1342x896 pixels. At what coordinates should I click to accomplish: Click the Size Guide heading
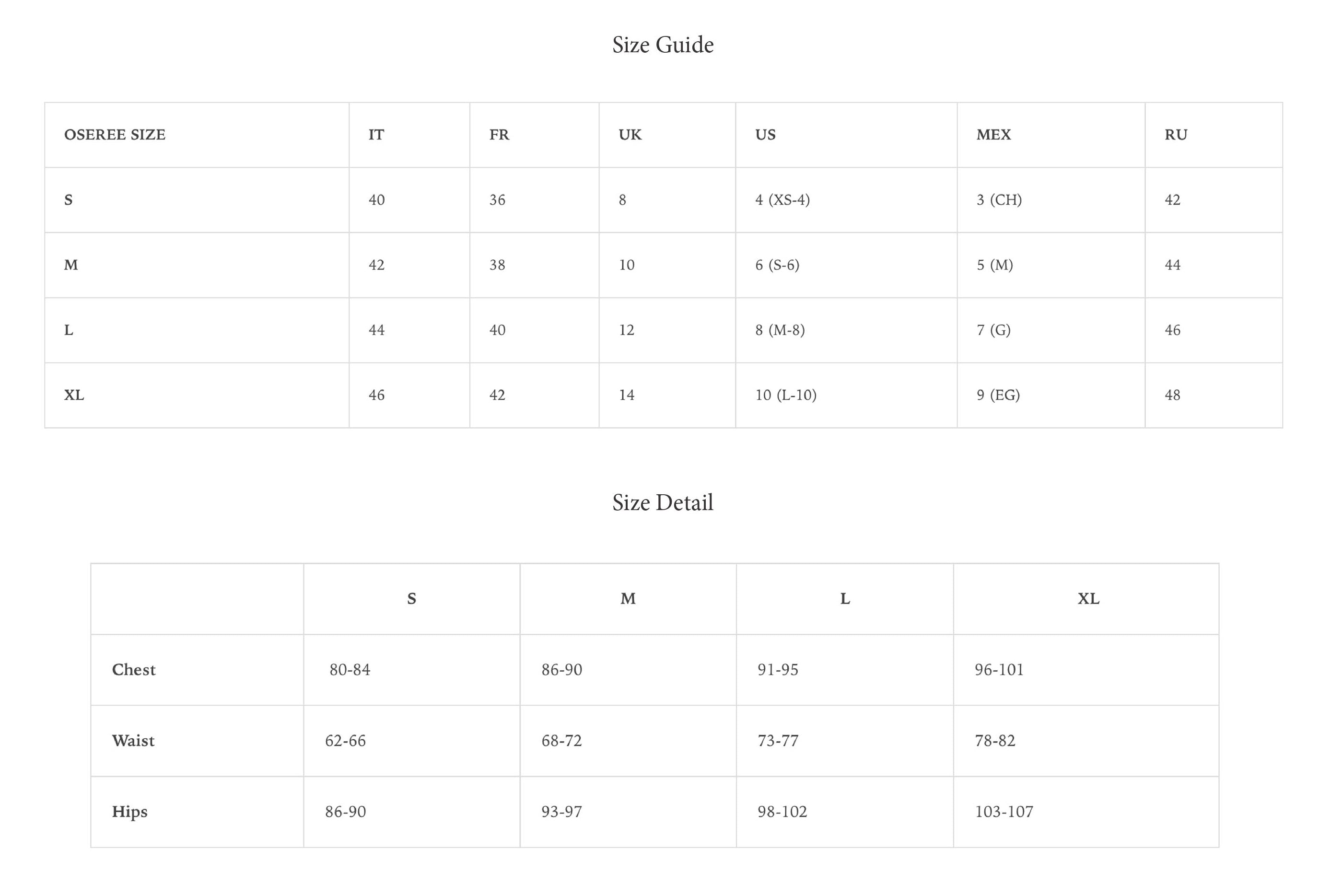pyautogui.click(x=663, y=45)
